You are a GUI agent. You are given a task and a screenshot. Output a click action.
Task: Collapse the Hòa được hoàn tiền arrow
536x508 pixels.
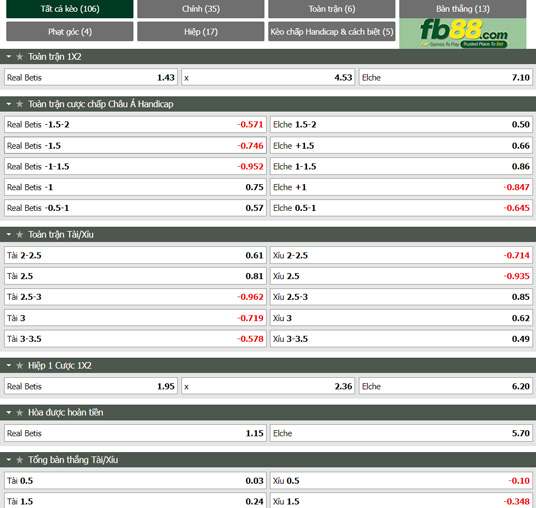[9, 413]
